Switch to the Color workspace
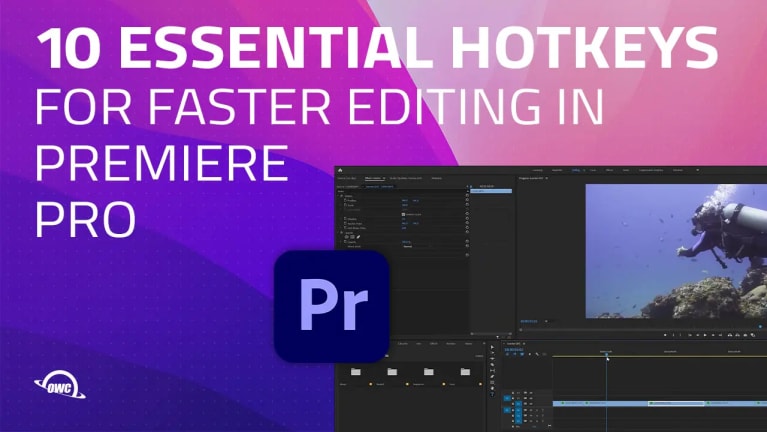 (x=593, y=170)
